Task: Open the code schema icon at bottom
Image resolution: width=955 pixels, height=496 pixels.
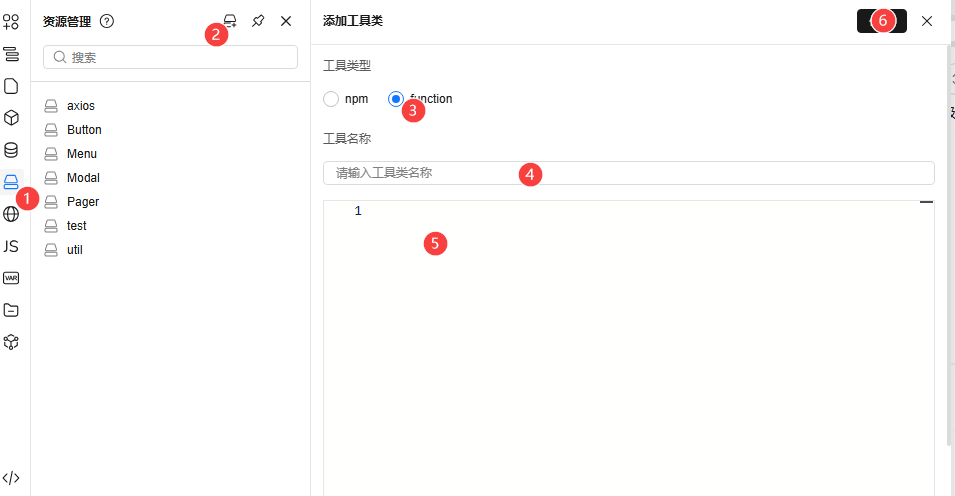Action: 11,478
